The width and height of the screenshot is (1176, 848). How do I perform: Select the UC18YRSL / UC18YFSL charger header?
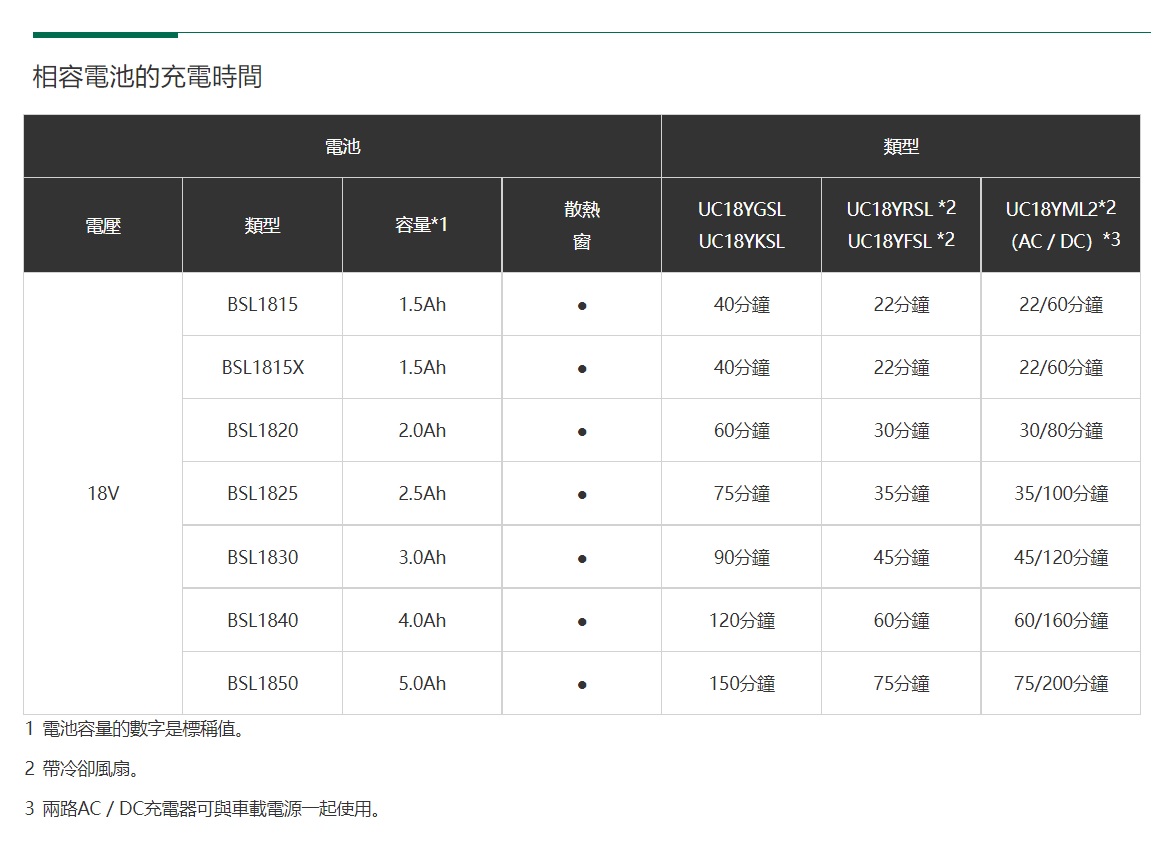900,225
